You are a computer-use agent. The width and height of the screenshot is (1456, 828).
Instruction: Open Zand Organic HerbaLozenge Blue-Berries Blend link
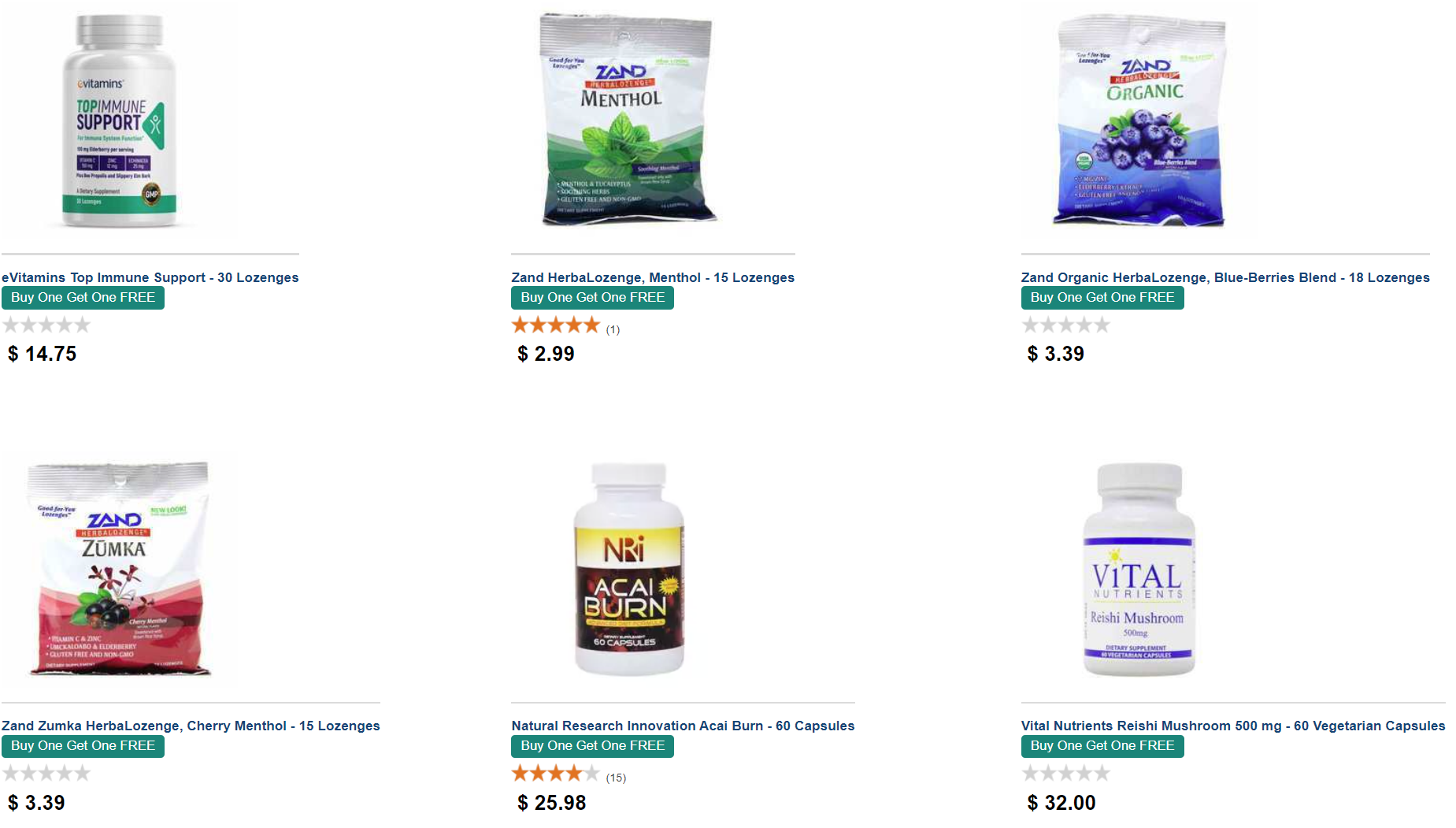pos(1225,277)
